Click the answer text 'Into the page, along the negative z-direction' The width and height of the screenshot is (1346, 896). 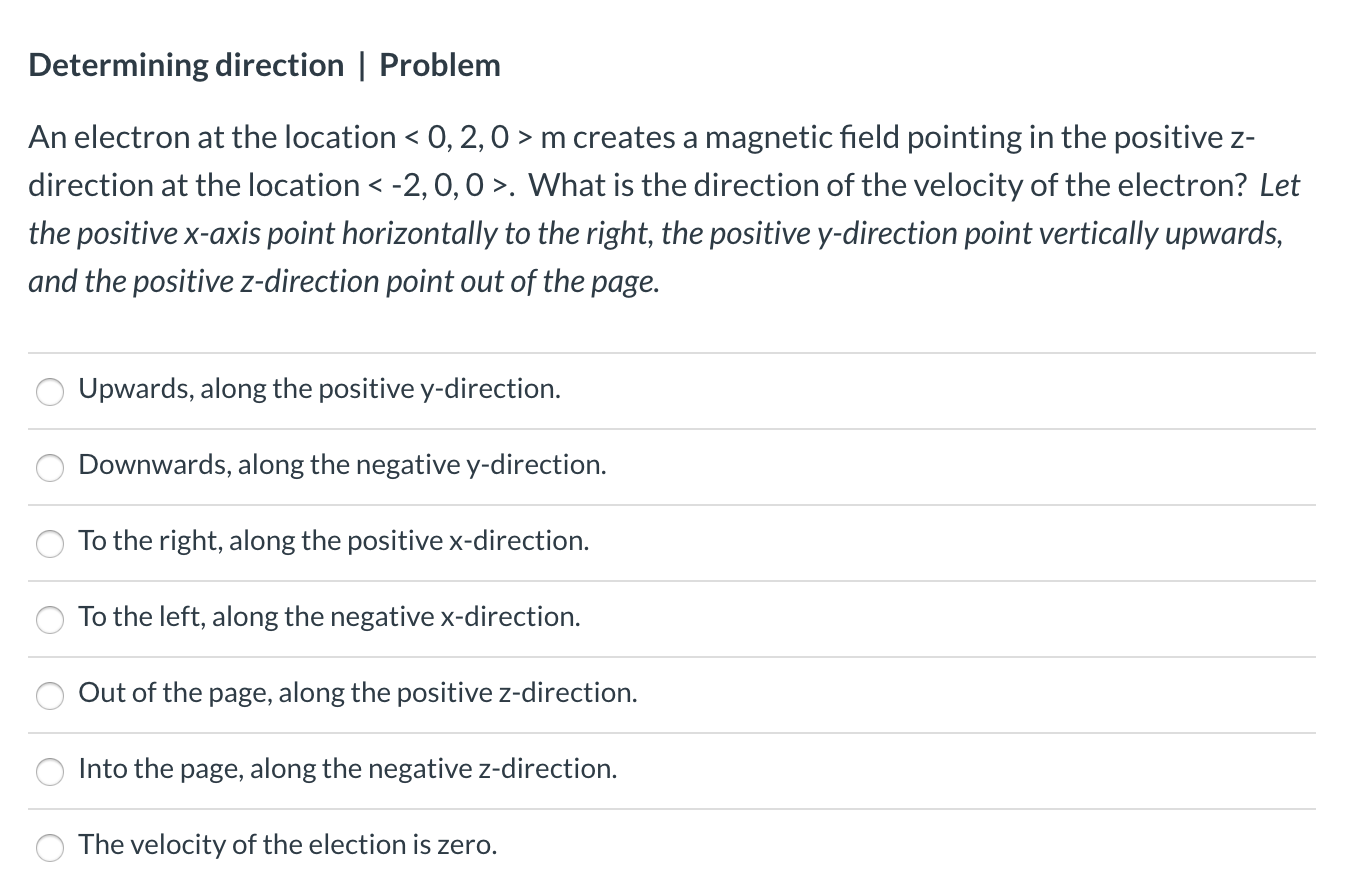click(x=348, y=770)
